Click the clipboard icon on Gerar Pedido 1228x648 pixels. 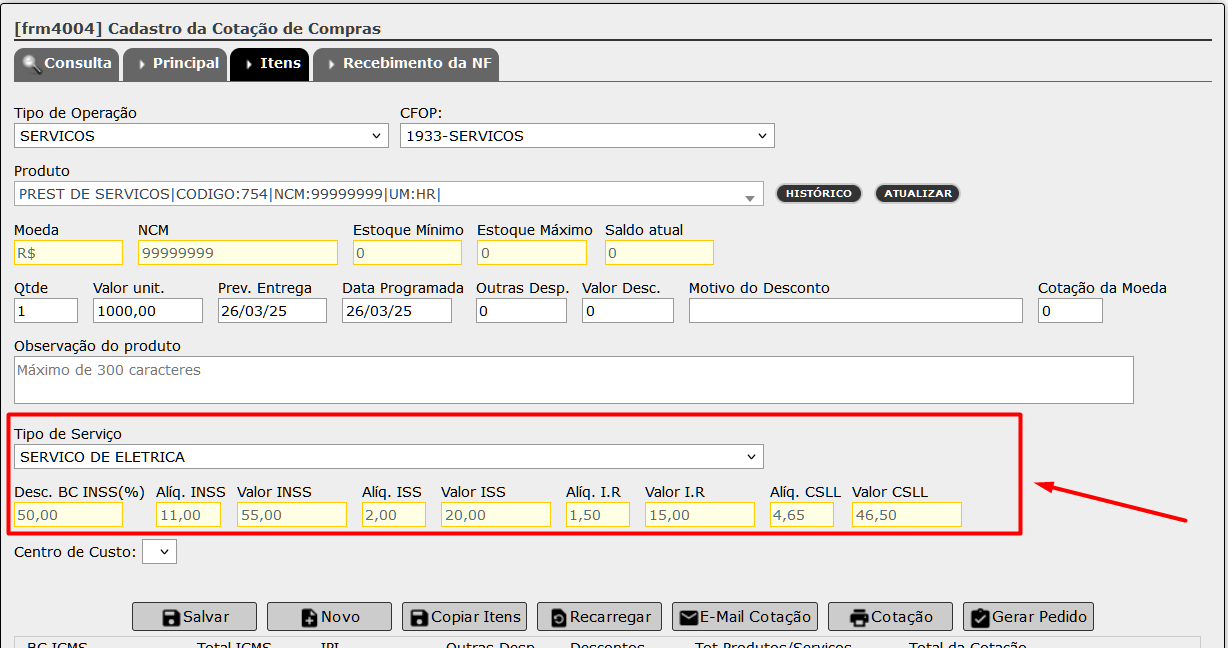[x=980, y=617]
